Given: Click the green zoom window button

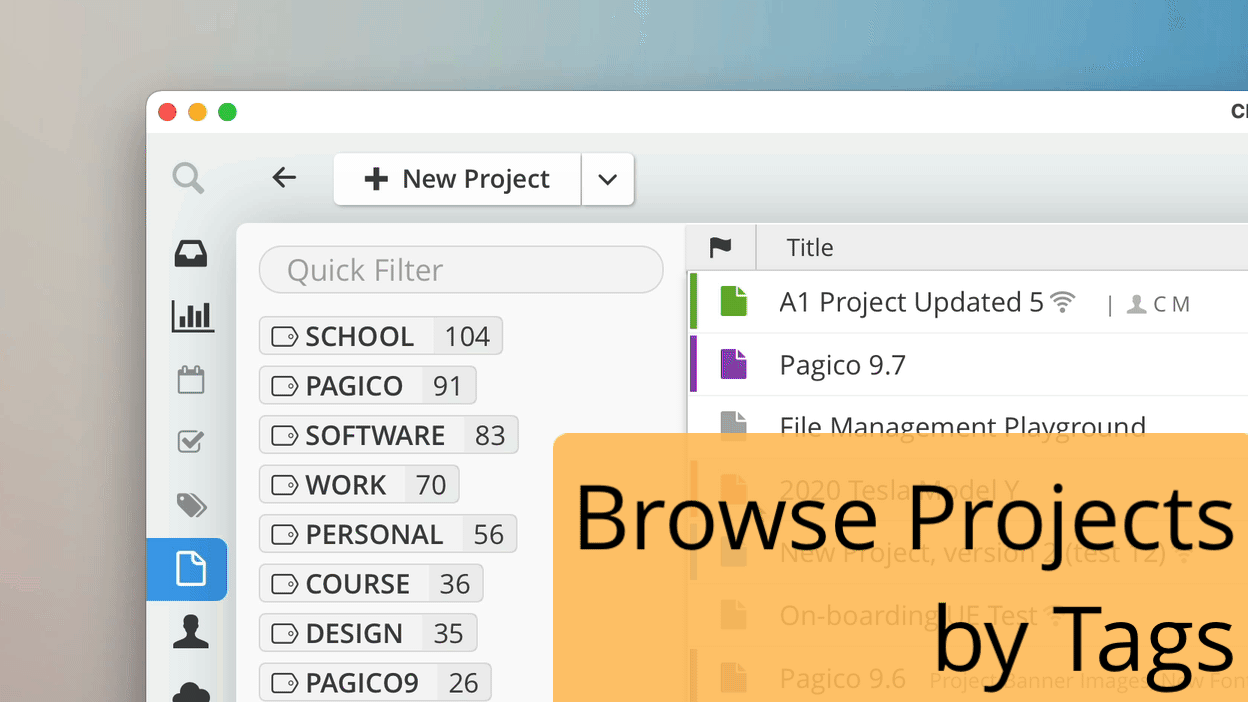Looking at the screenshot, I should coord(227,112).
